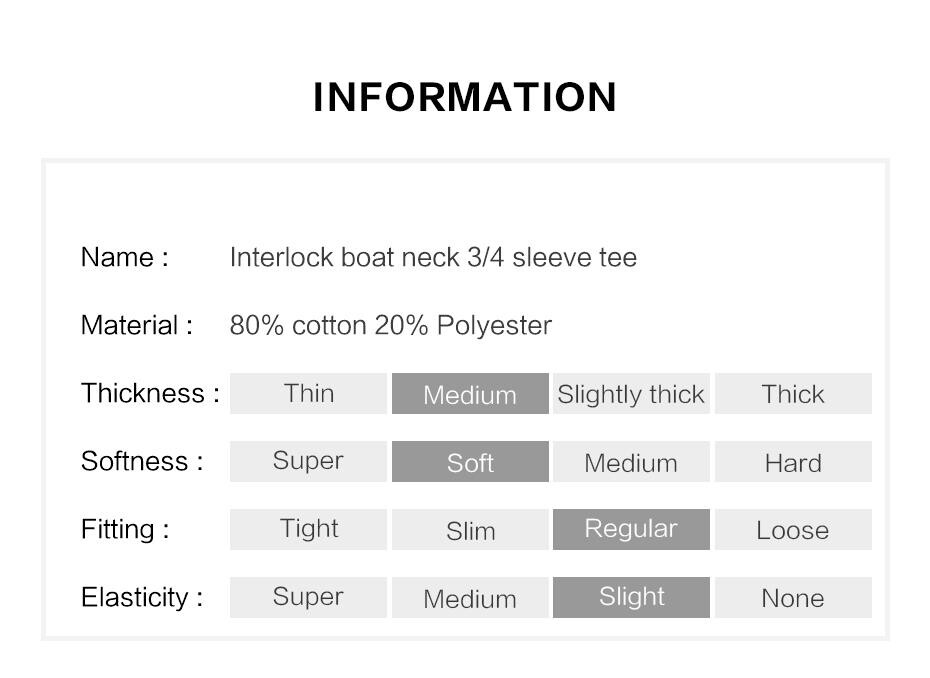Choose Medium in the Elasticity row
This screenshot has height=678, width=930.
click(470, 597)
